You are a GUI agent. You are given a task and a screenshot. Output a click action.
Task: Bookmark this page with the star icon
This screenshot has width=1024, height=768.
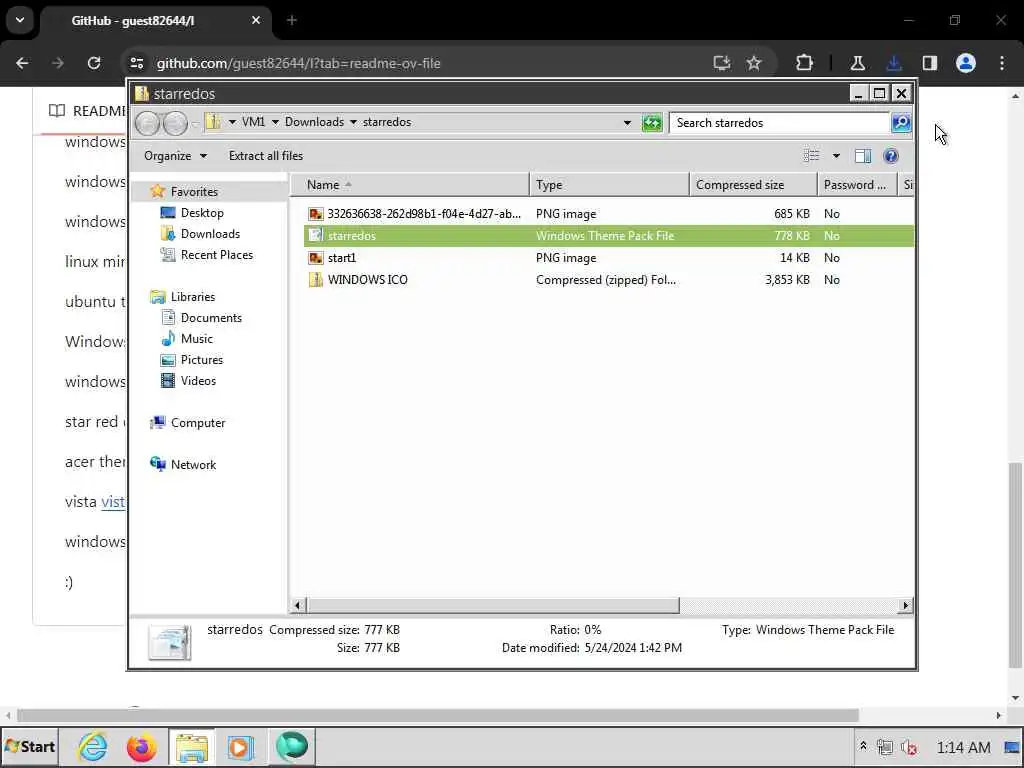click(x=754, y=63)
